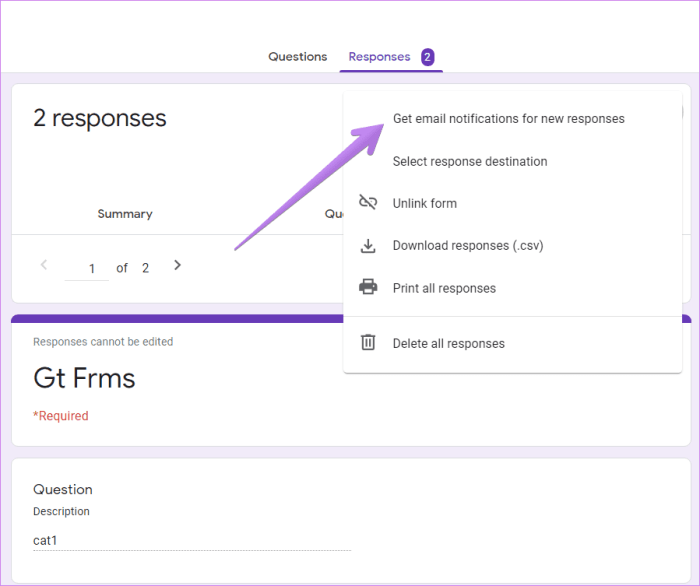The width and height of the screenshot is (700, 586).
Task: Click the trash can icon
Action: point(368,343)
